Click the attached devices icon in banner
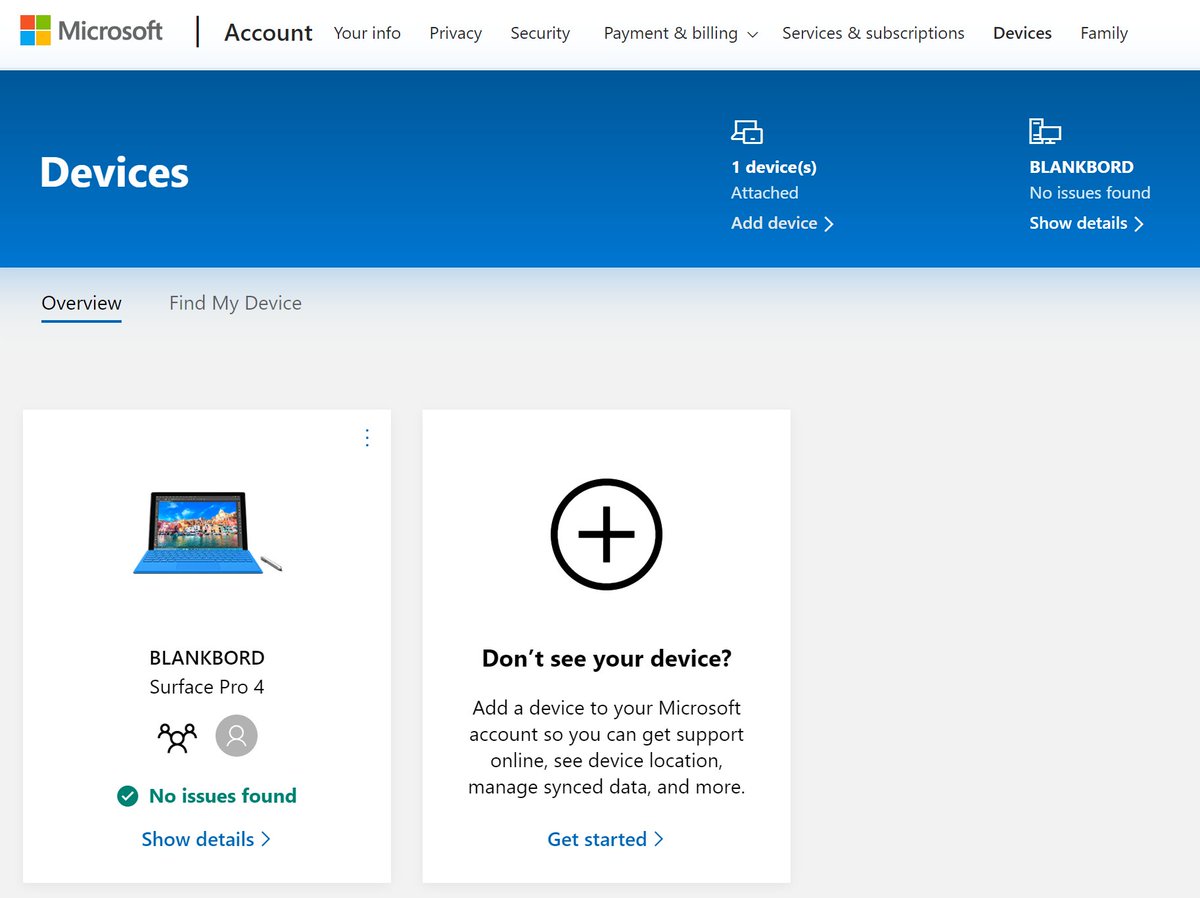1200x898 pixels. 747,131
